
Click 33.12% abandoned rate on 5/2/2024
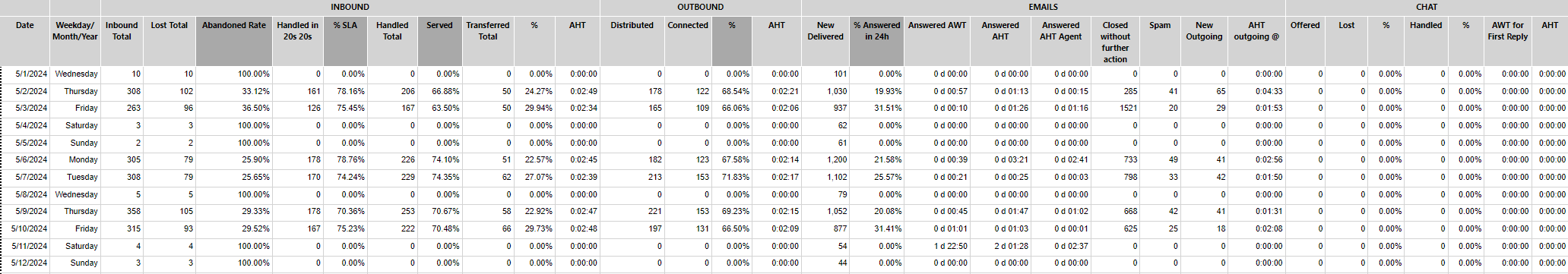coord(234,92)
